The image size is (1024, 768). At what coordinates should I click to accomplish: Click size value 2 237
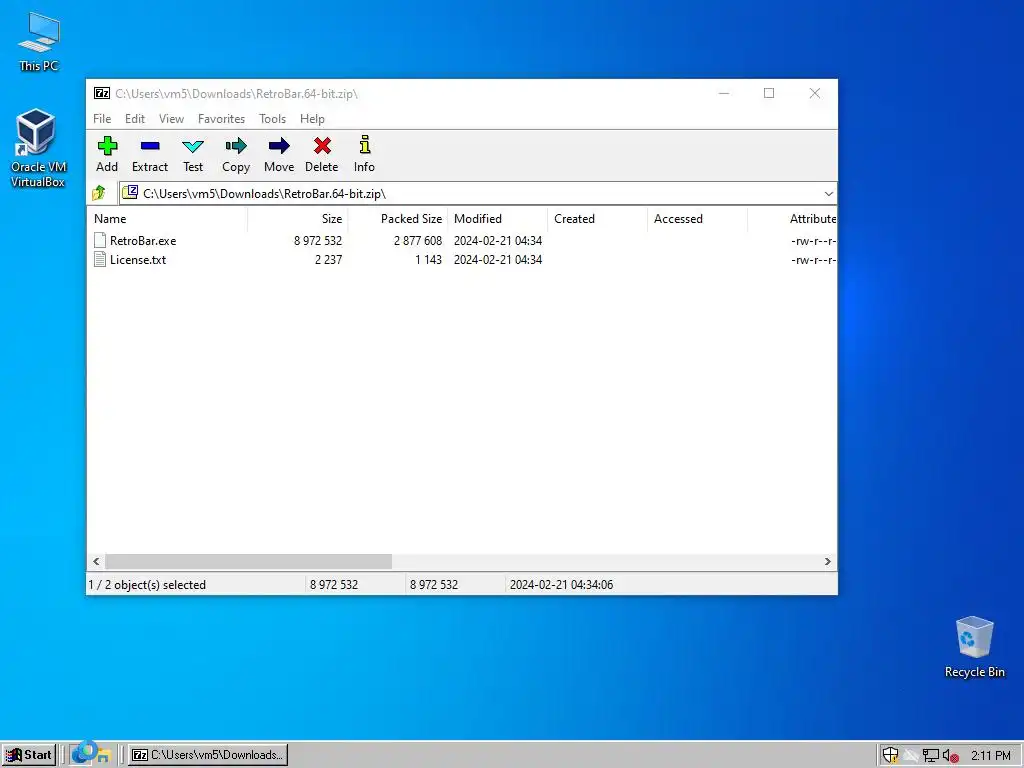point(328,260)
